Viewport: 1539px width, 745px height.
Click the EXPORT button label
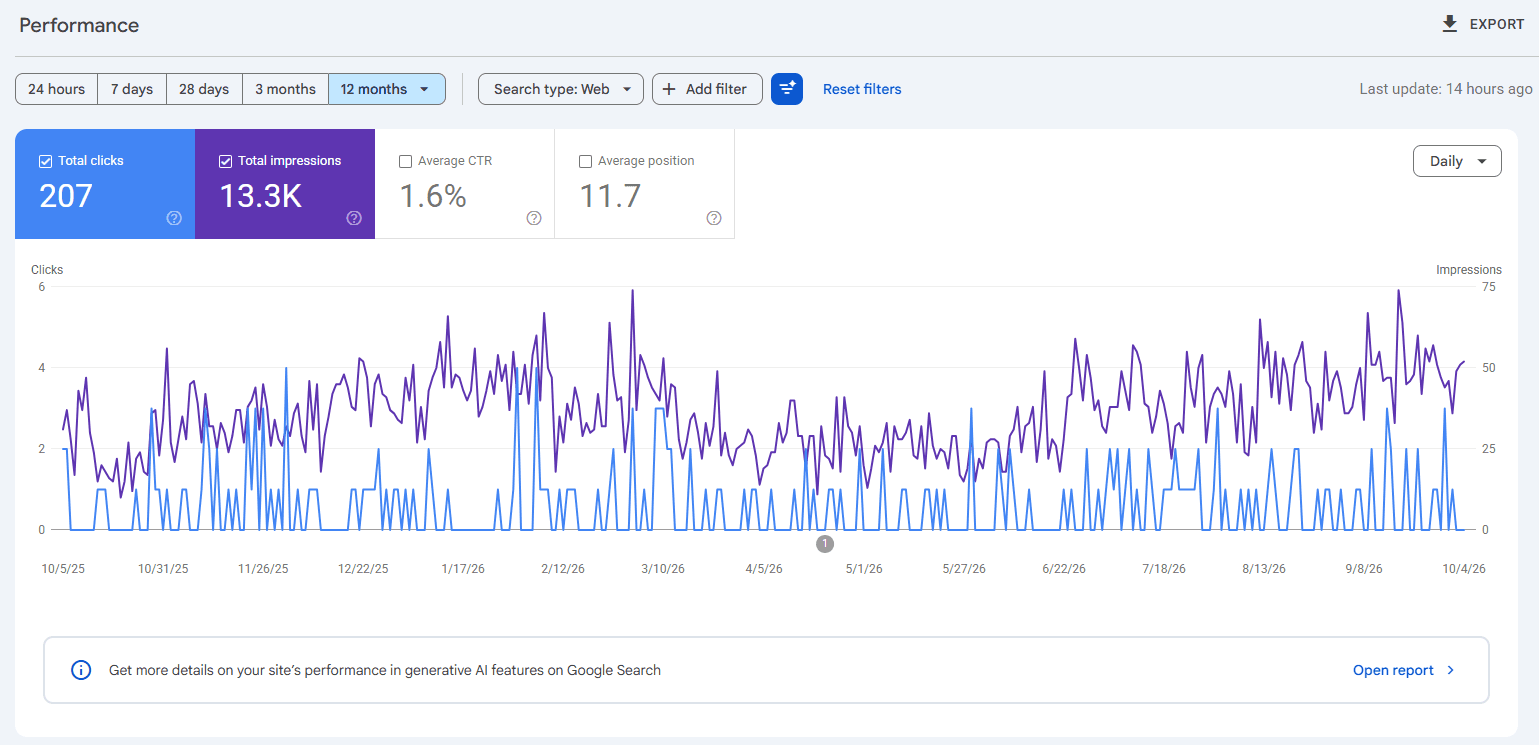tap(1497, 24)
